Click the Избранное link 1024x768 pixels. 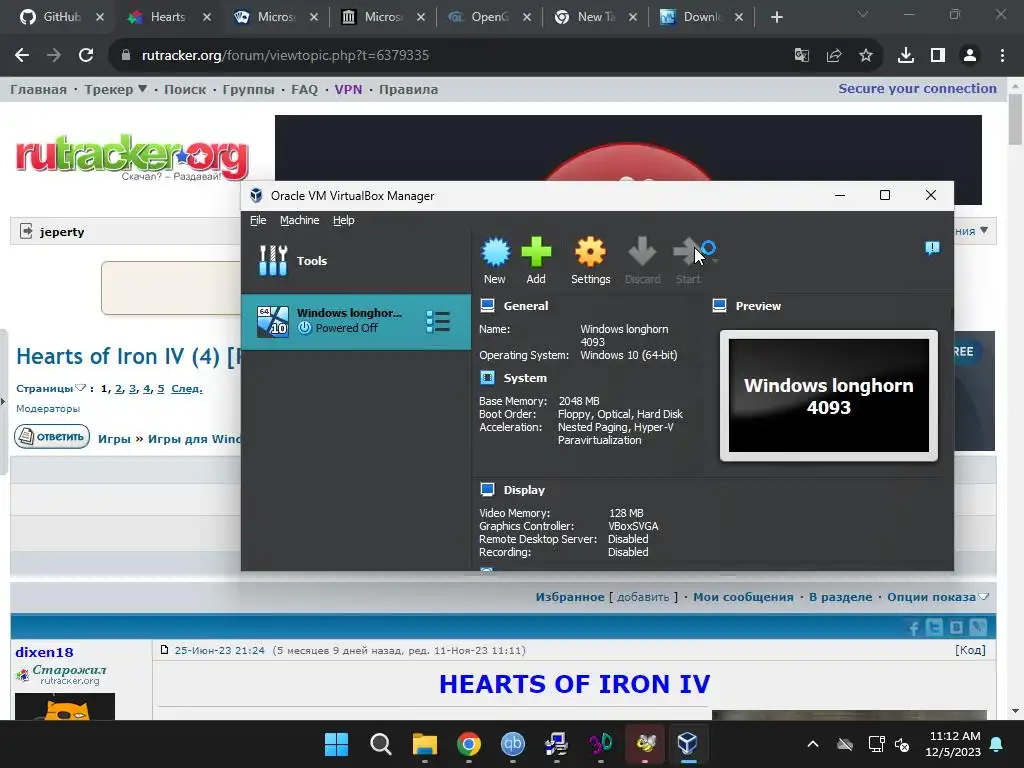[570, 597]
